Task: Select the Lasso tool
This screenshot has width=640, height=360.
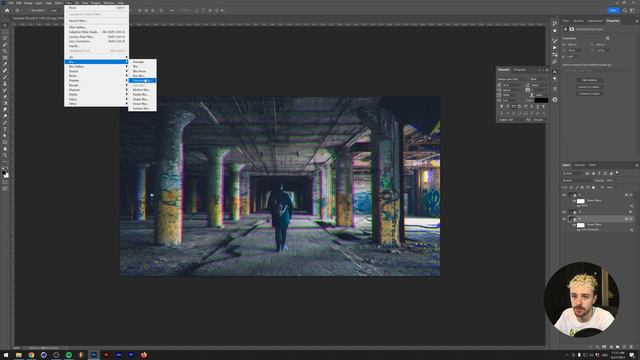Action: pos(5,39)
